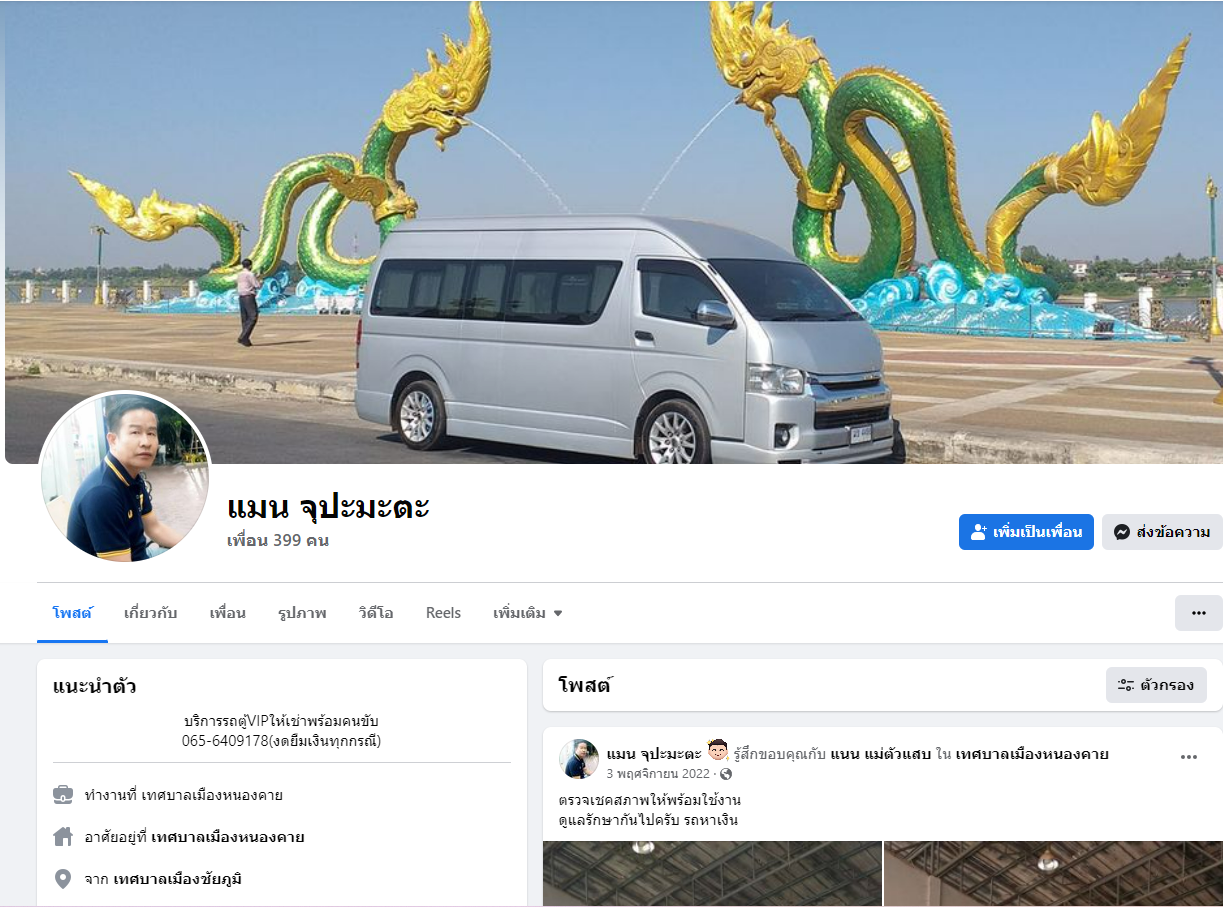Switch to the เกี่ยวกับ tab

(151, 613)
